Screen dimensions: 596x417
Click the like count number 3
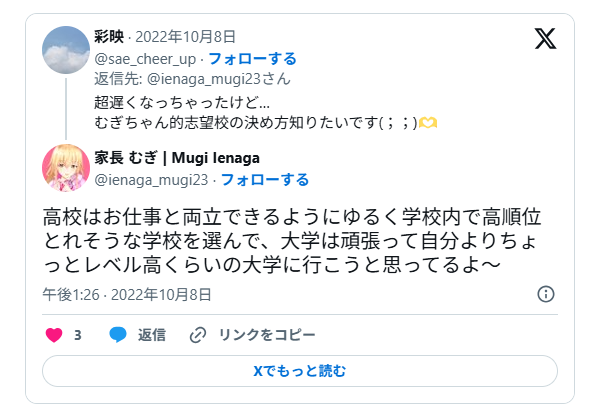(78, 335)
